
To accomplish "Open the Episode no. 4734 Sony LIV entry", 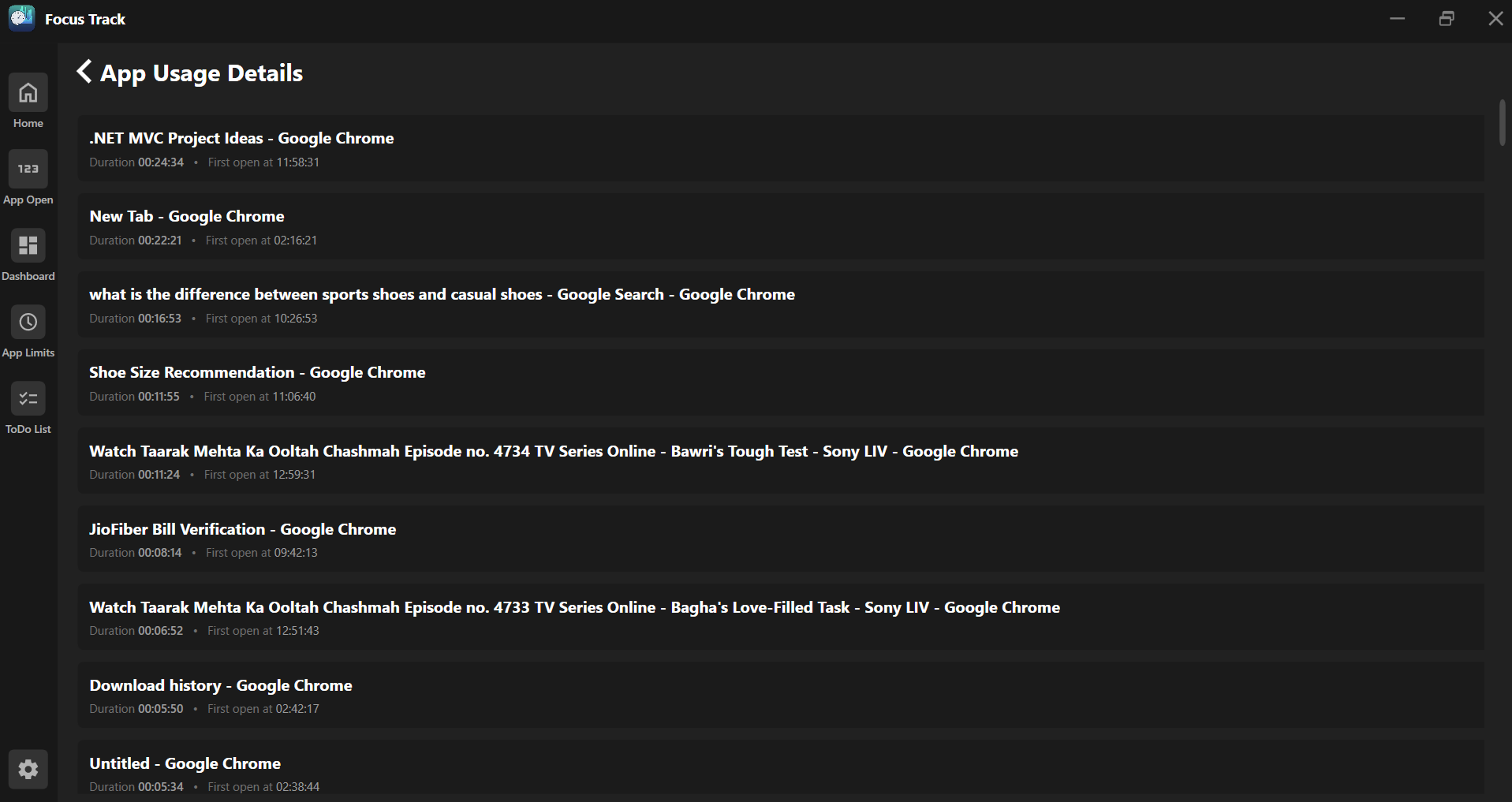I will (x=781, y=461).
